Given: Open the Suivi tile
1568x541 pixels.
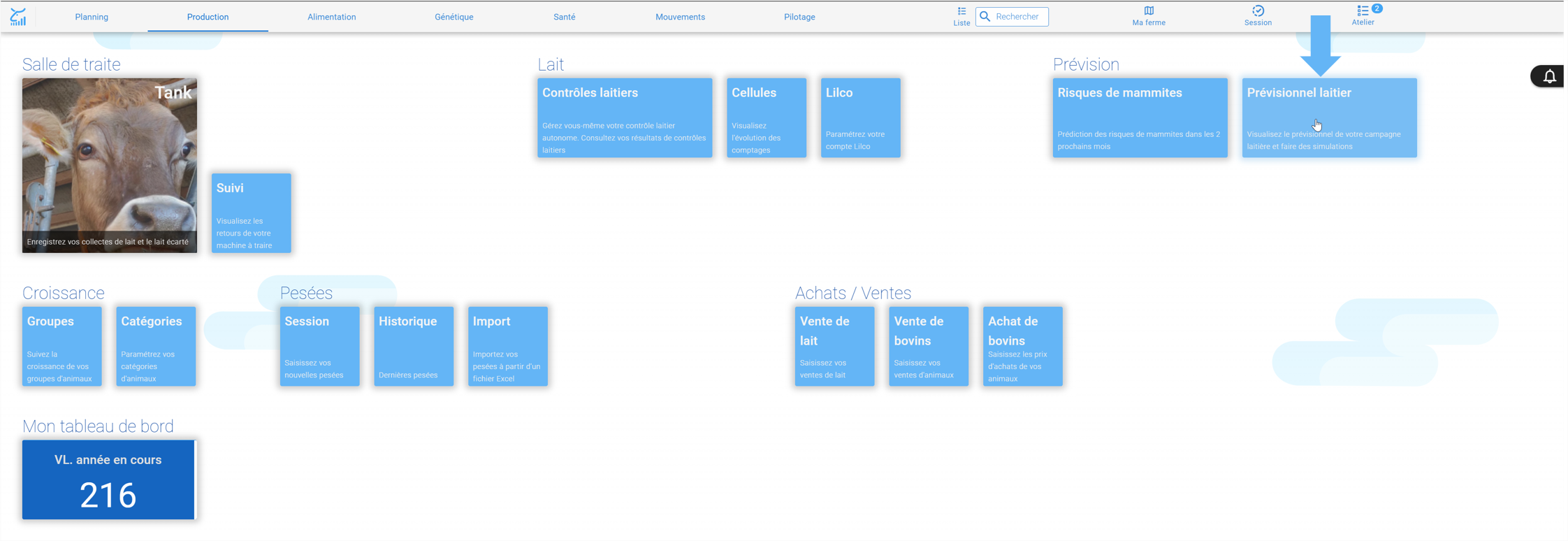Looking at the screenshot, I should click(x=252, y=213).
